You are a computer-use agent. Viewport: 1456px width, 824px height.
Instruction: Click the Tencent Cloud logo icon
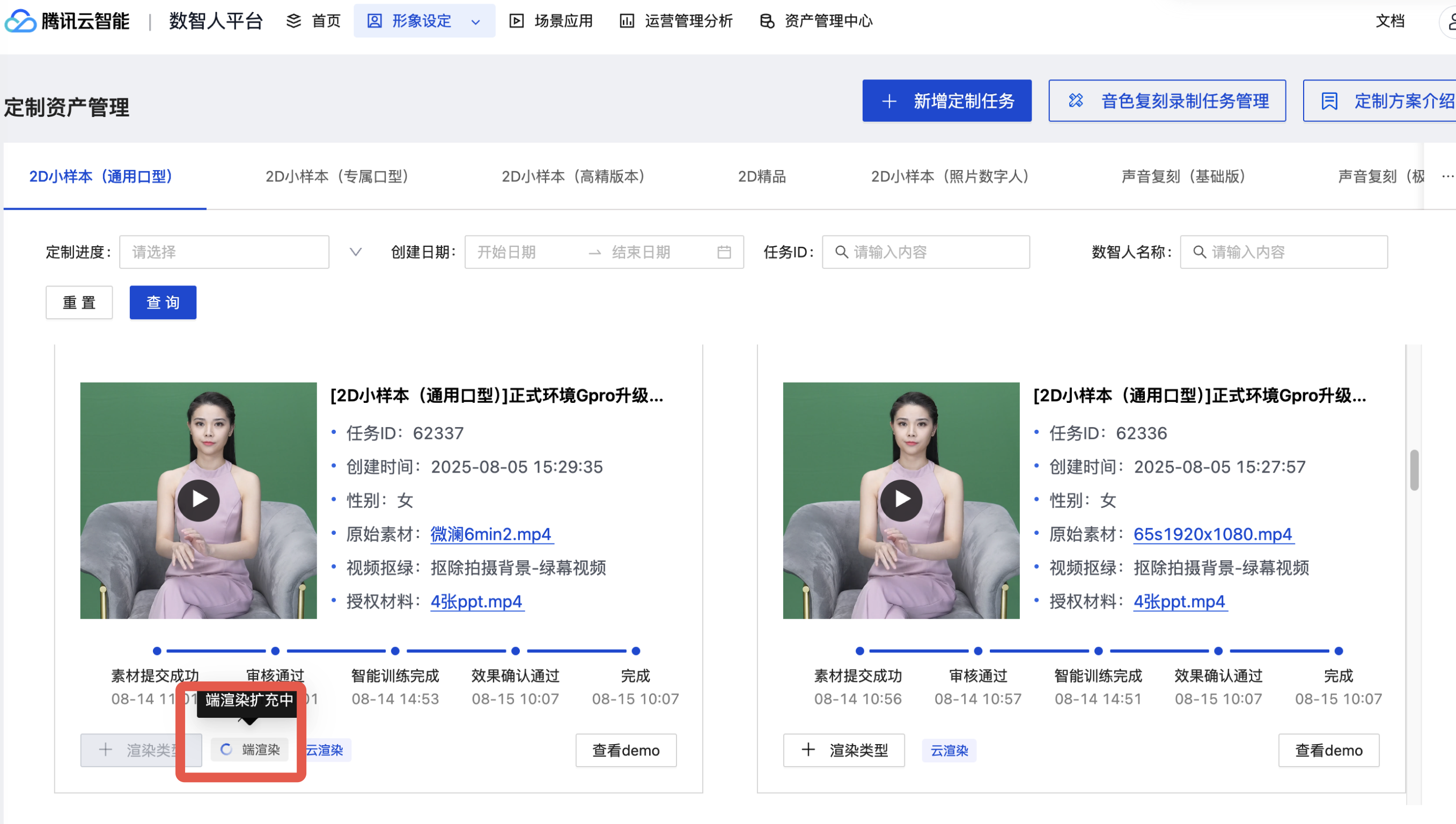(20, 21)
